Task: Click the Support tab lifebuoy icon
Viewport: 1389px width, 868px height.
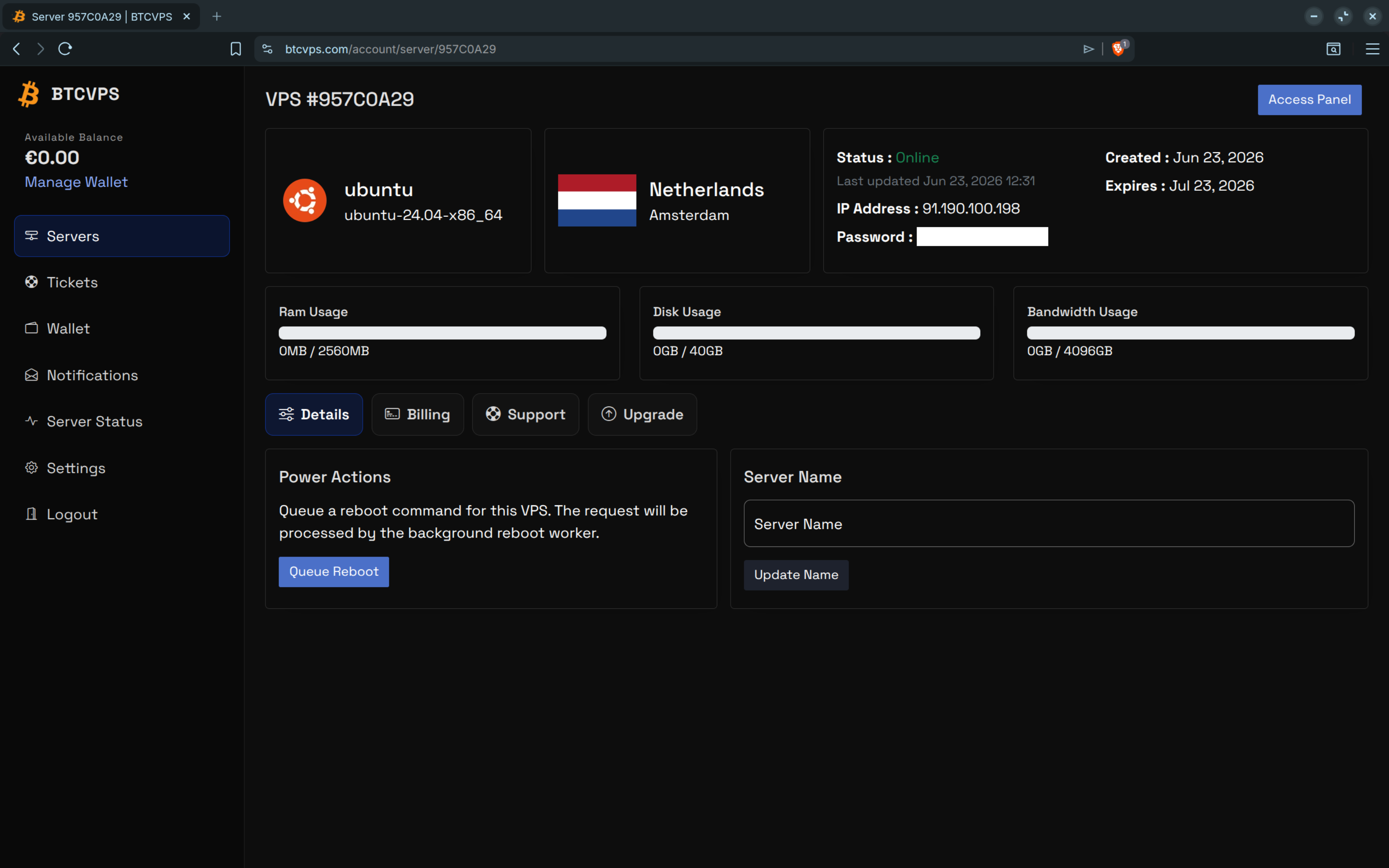Action: click(x=493, y=414)
